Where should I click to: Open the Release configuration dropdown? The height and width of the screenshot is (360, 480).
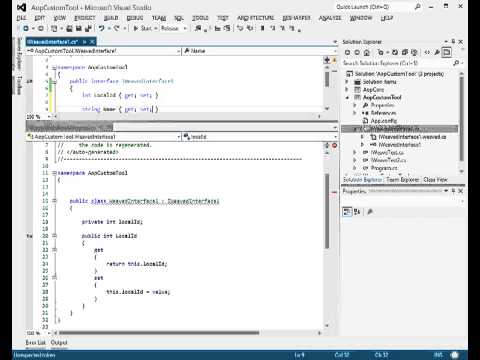tap(174, 29)
